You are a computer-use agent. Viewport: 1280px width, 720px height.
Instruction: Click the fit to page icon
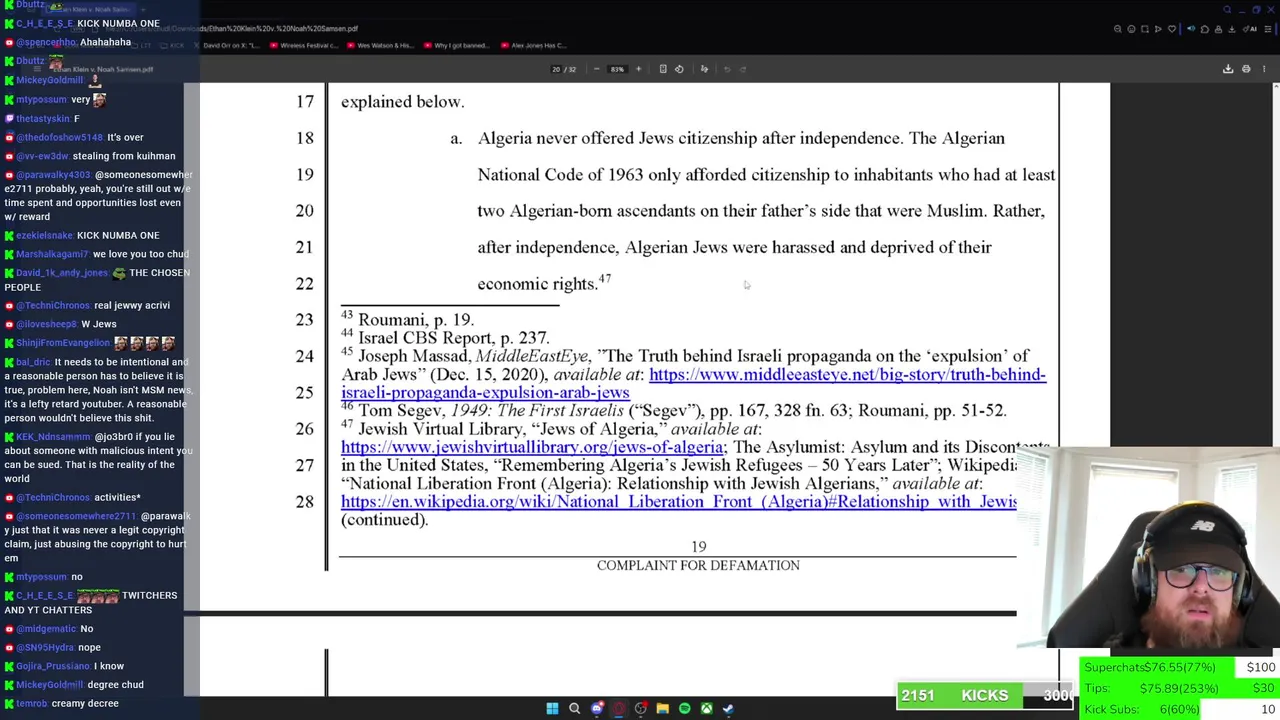(x=663, y=69)
